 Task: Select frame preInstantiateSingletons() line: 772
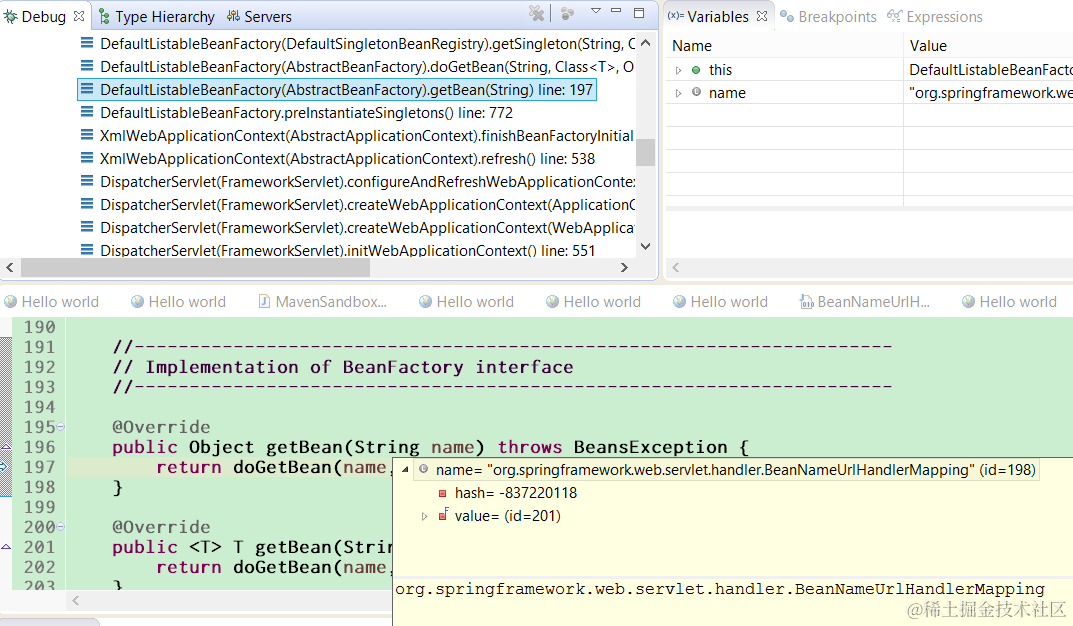(x=306, y=113)
